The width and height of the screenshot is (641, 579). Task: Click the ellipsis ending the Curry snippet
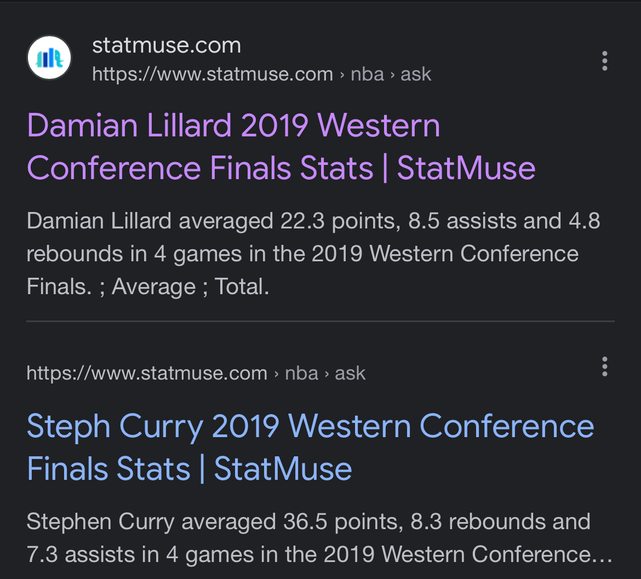(x=605, y=553)
